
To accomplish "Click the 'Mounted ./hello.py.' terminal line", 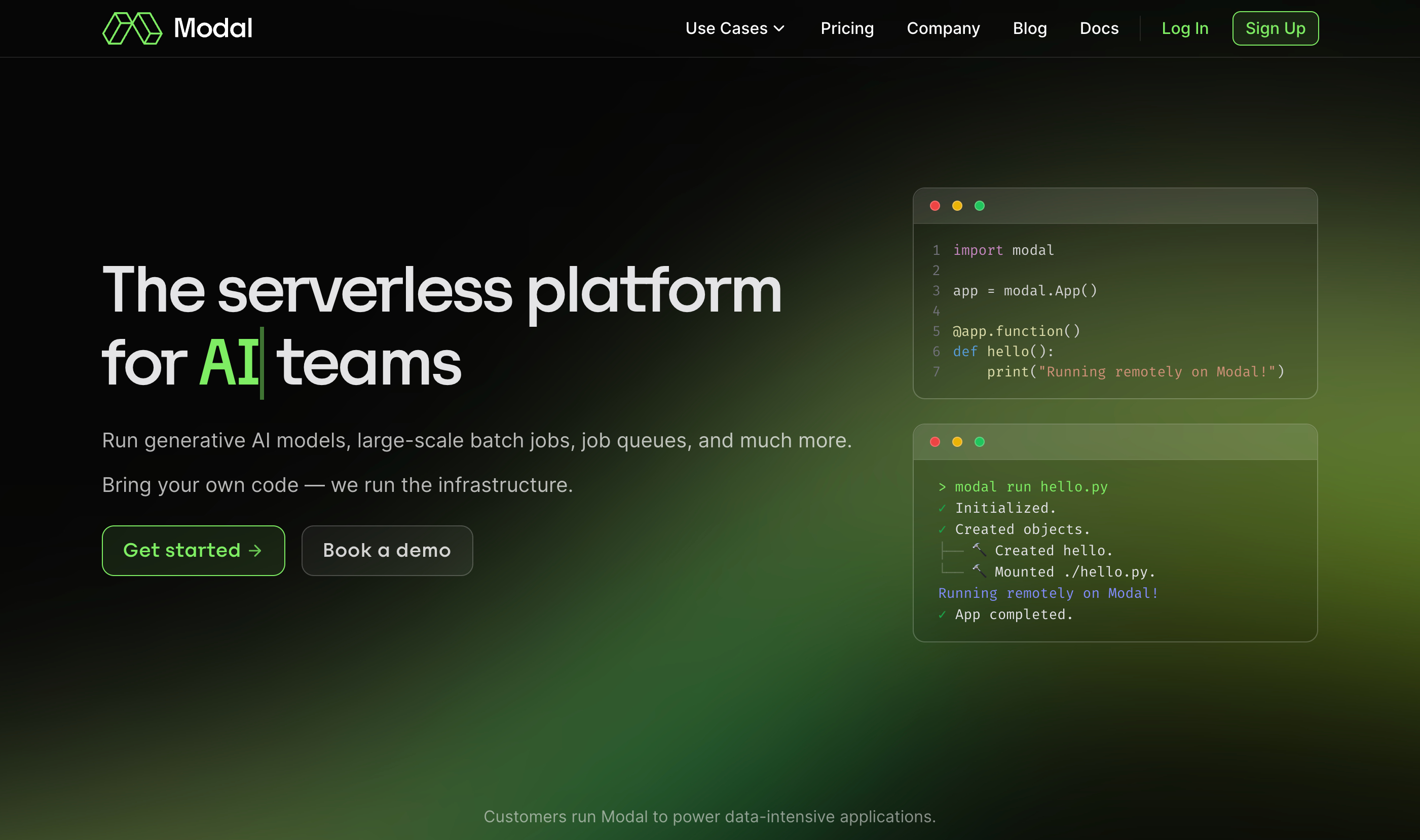I will [1074, 571].
